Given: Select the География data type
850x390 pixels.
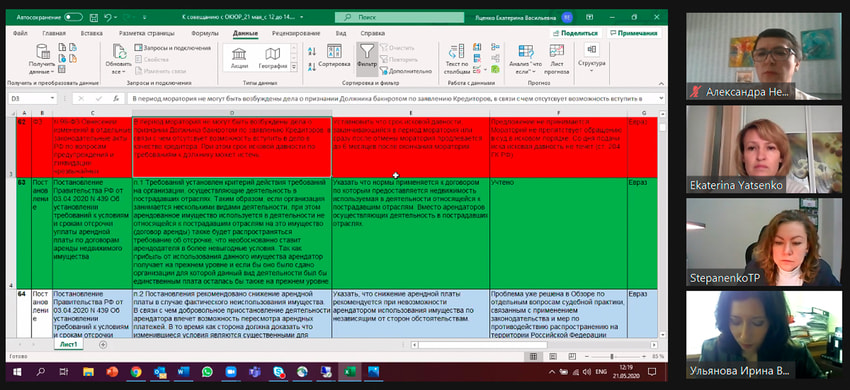Looking at the screenshot, I should tap(273, 57).
